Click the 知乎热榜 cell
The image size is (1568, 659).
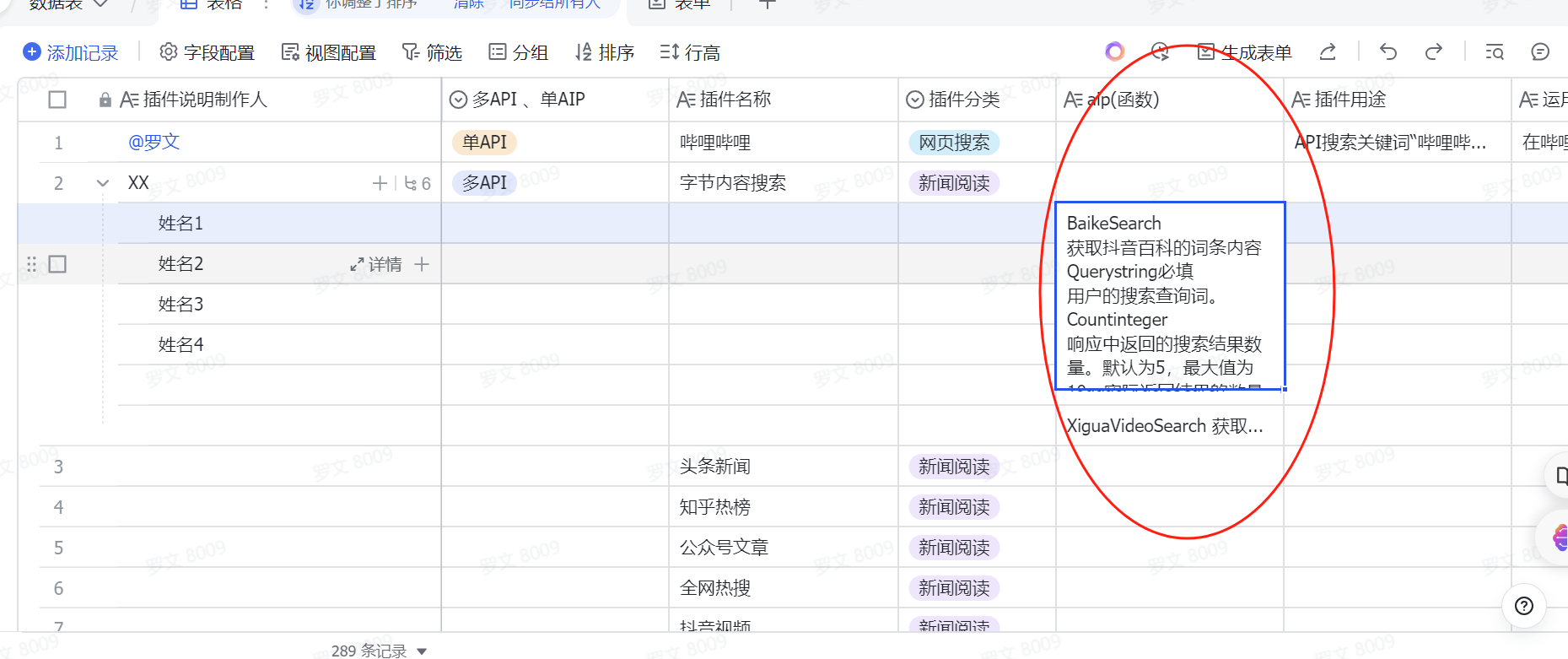pos(784,506)
